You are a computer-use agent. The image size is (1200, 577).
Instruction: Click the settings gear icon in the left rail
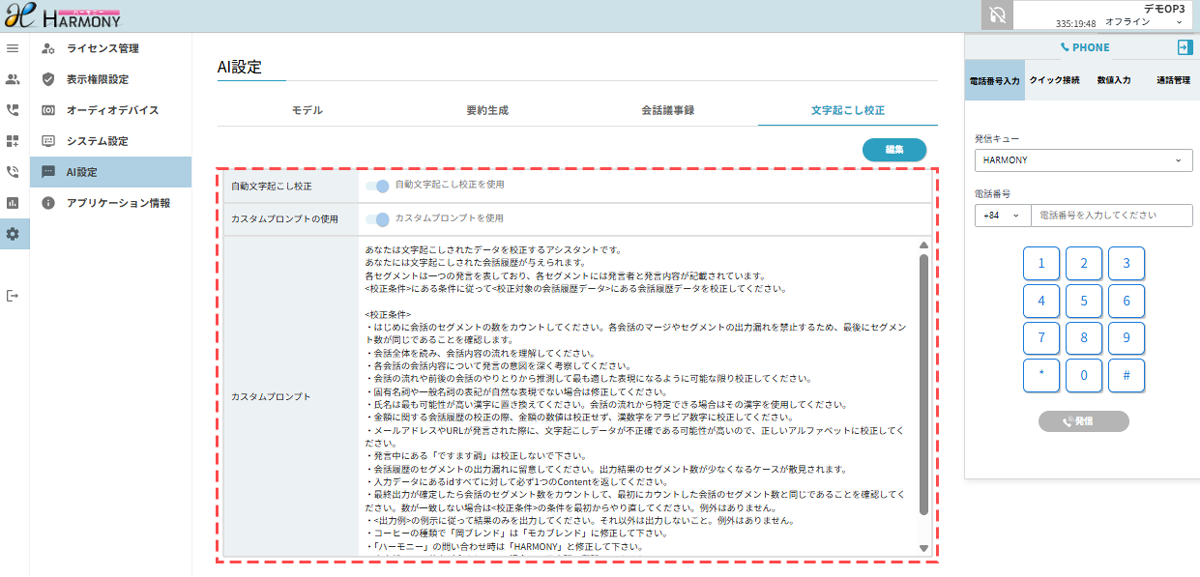tap(12, 234)
